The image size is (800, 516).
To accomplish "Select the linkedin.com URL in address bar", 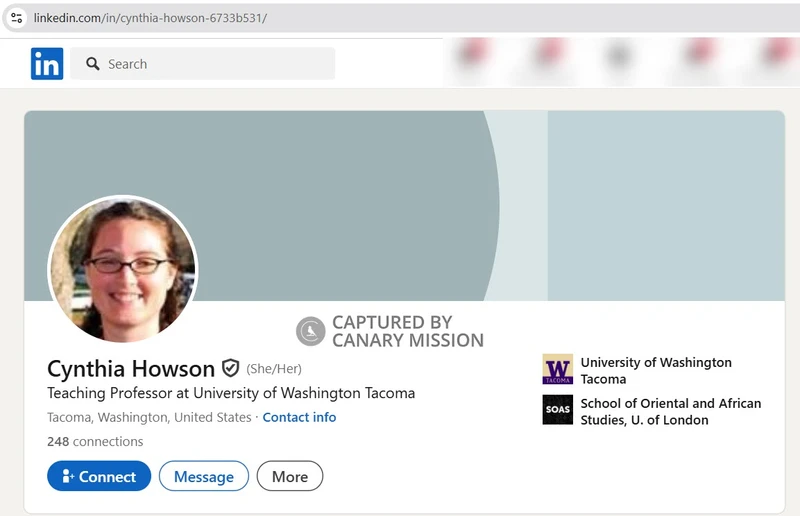I will pos(150,18).
